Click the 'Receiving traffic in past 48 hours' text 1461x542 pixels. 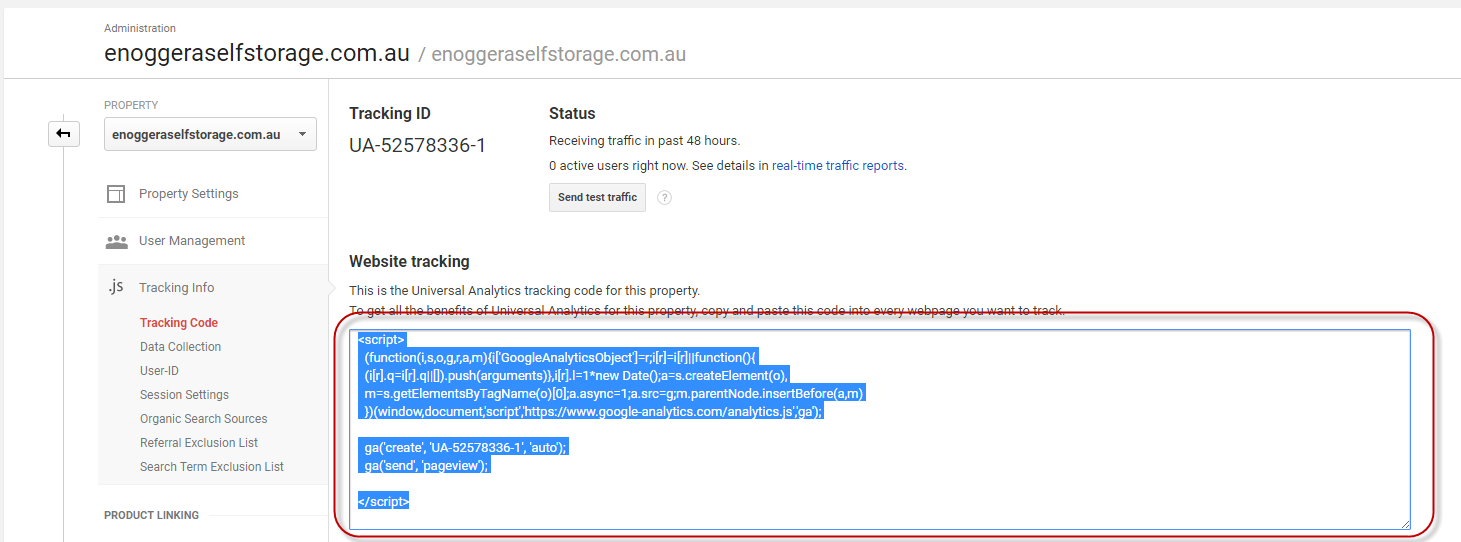click(645, 141)
